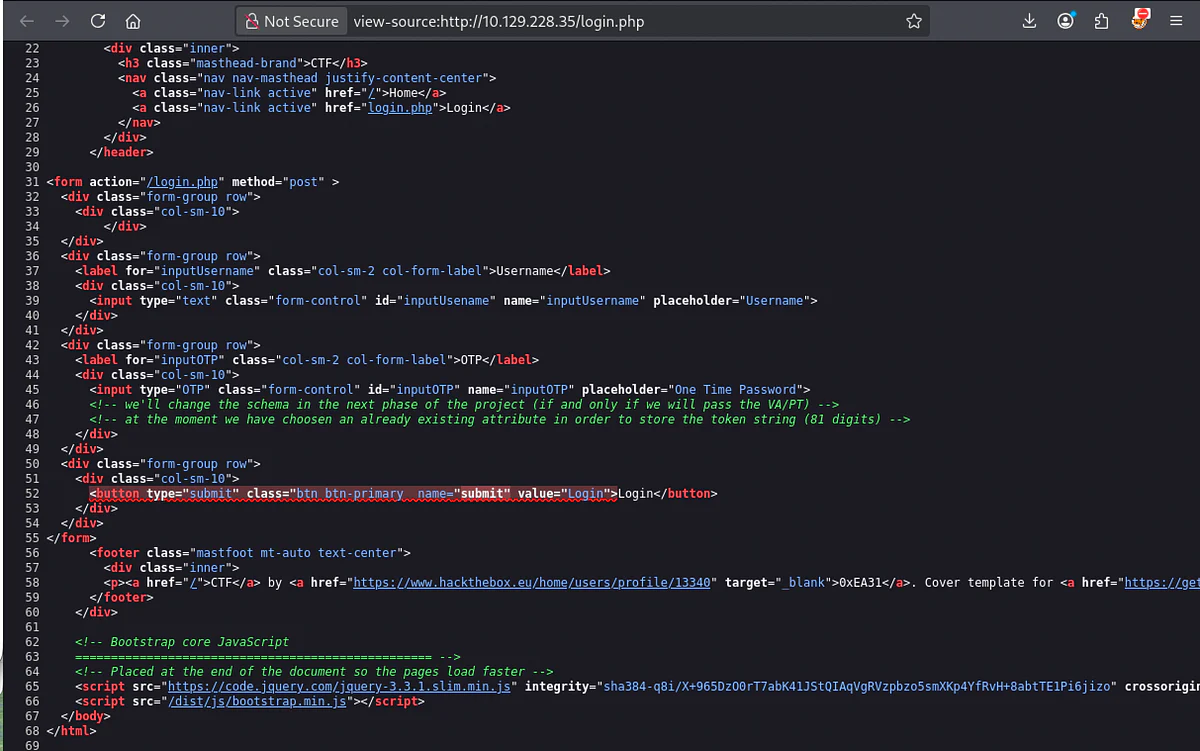Click the Not Secure connection indicator
This screenshot has height=751, width=1200.
(291, 21)
